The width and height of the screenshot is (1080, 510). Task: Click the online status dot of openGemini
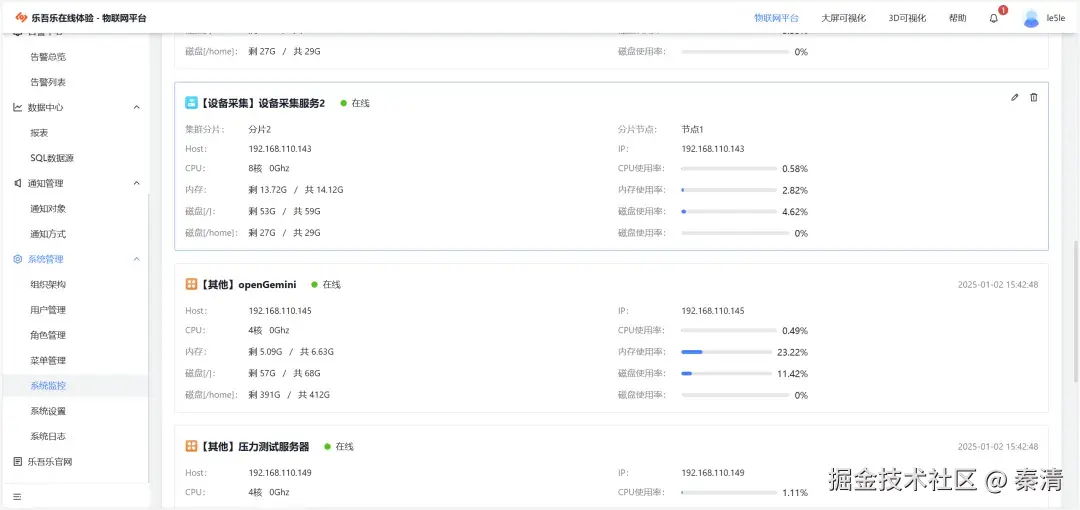pyautogui.click(x=314, y=284)
